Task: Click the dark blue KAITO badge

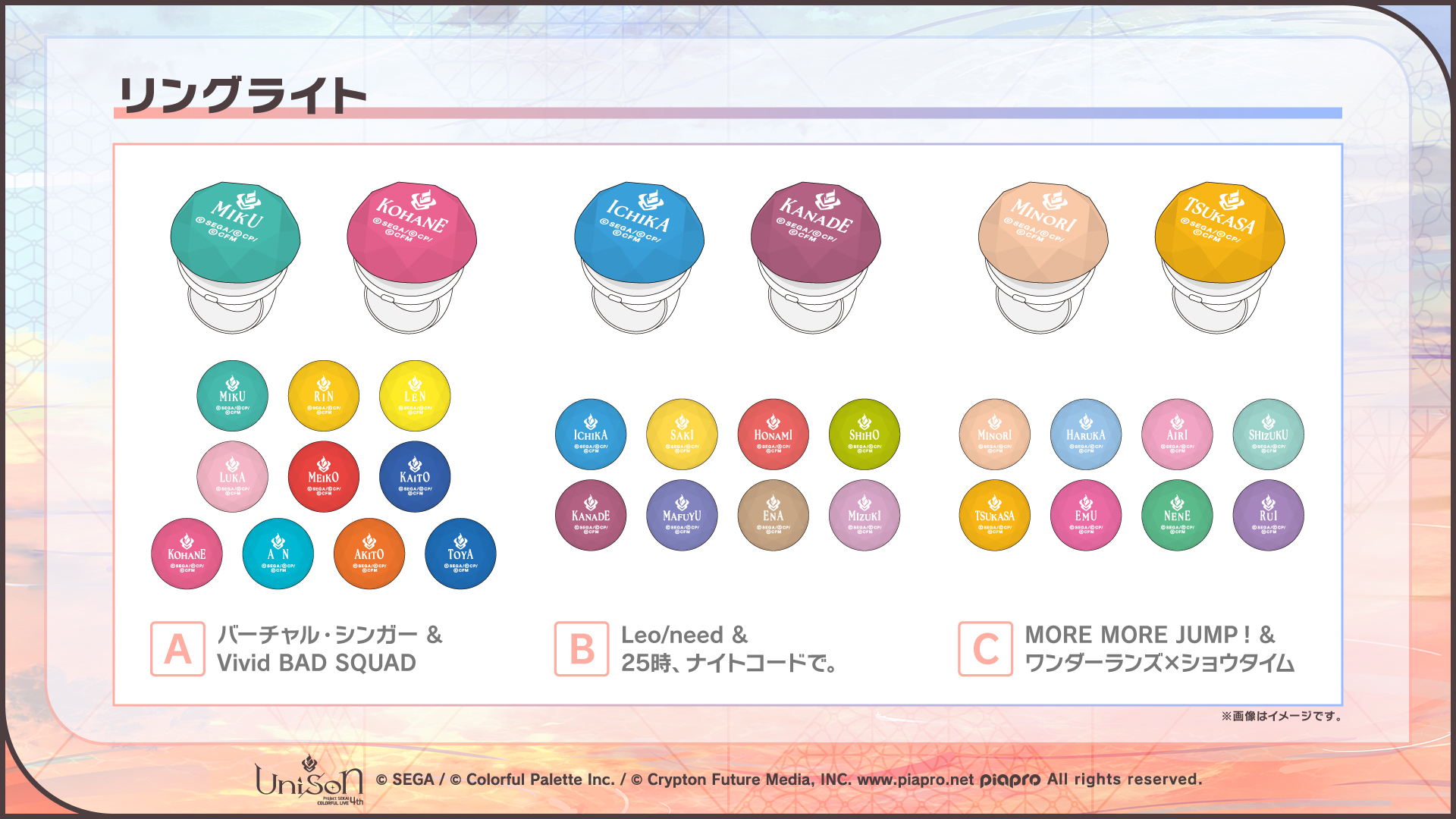Action: click(x=415, y=477)
